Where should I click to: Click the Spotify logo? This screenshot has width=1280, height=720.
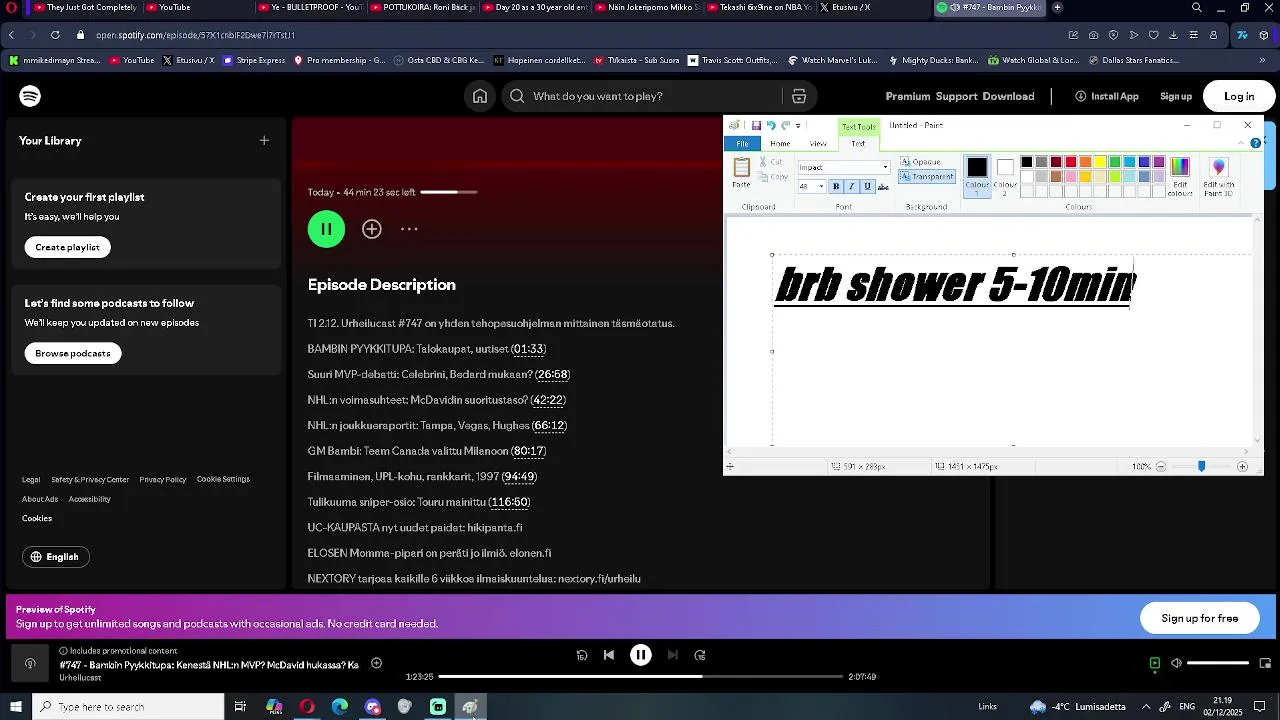point(30,96)
